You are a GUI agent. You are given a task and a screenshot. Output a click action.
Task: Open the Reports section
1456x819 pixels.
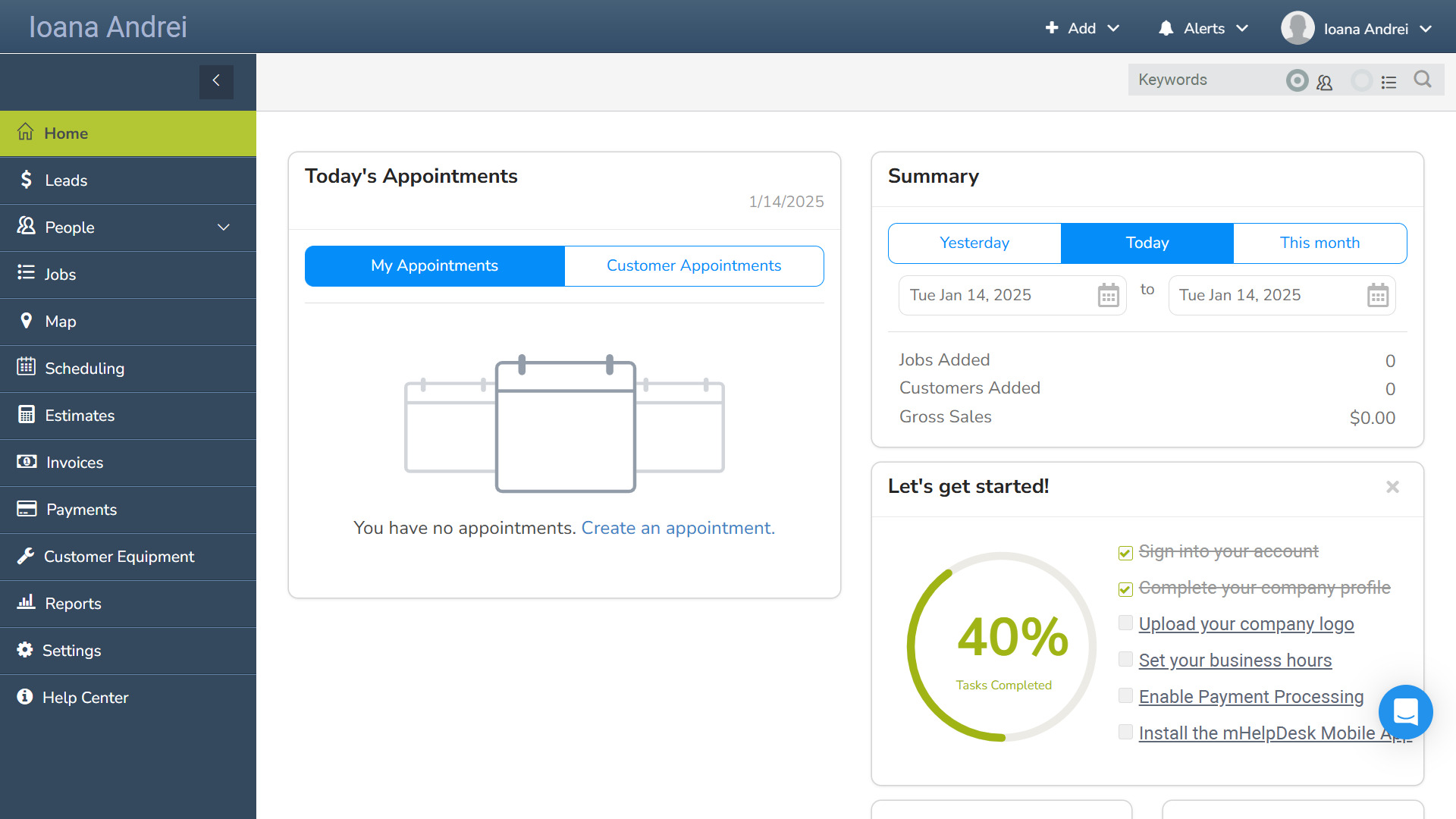pos(73,604)
